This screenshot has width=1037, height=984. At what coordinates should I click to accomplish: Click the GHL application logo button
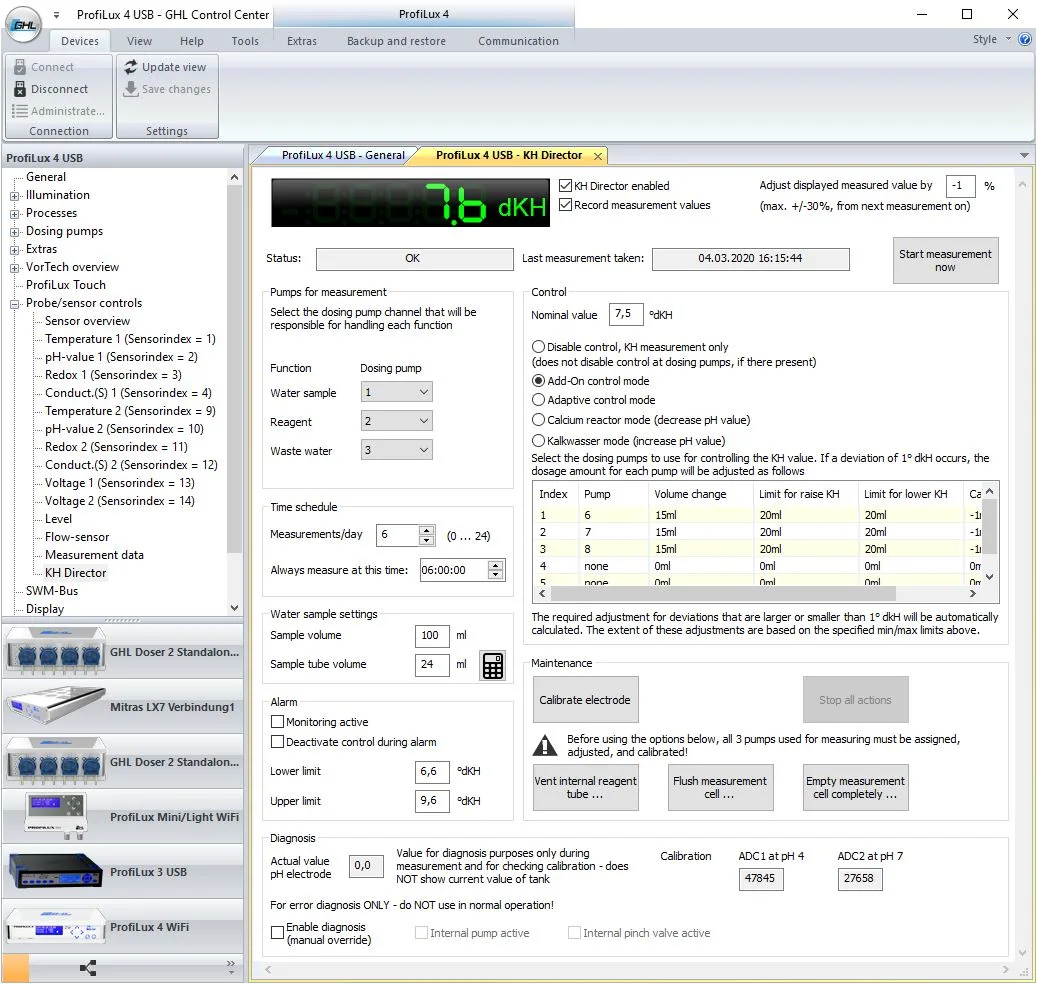pos(24,26)
